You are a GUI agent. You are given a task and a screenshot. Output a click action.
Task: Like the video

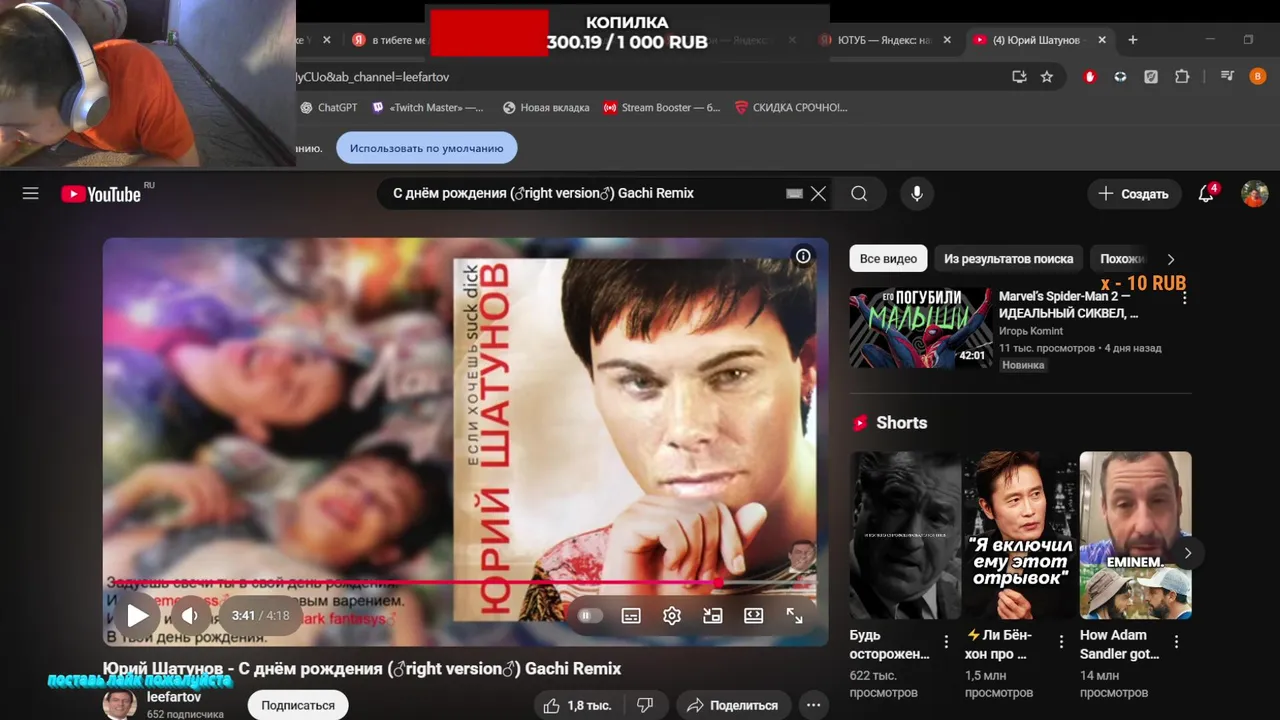pos(577,705)
